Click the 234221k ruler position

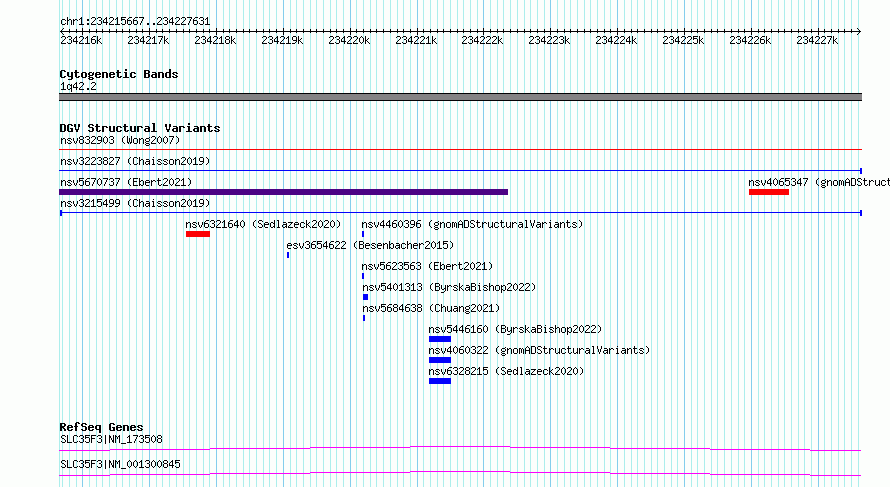(416, 40)
